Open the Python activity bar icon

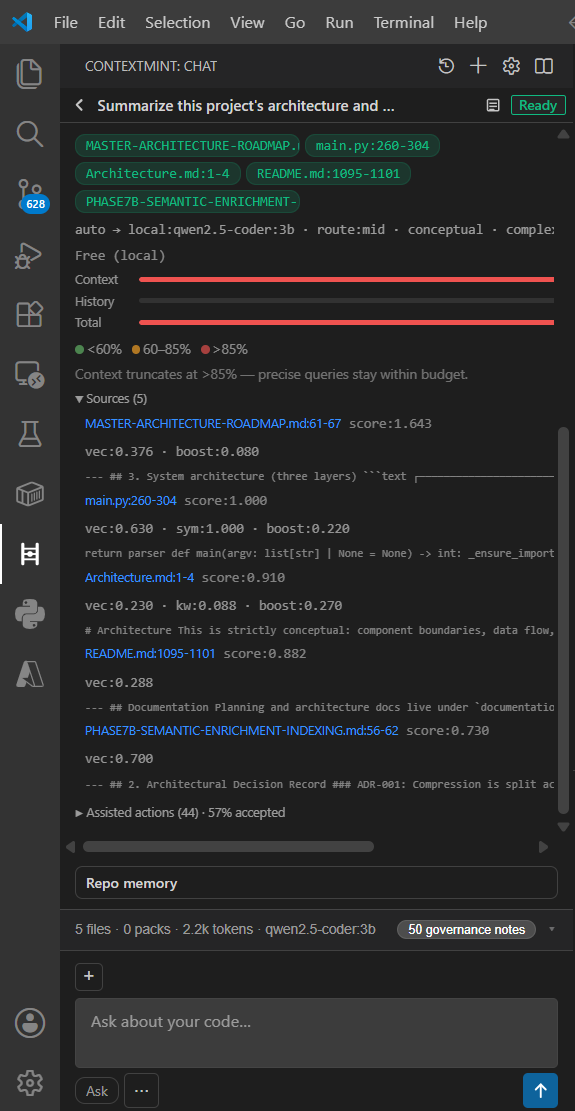[30, 614]
